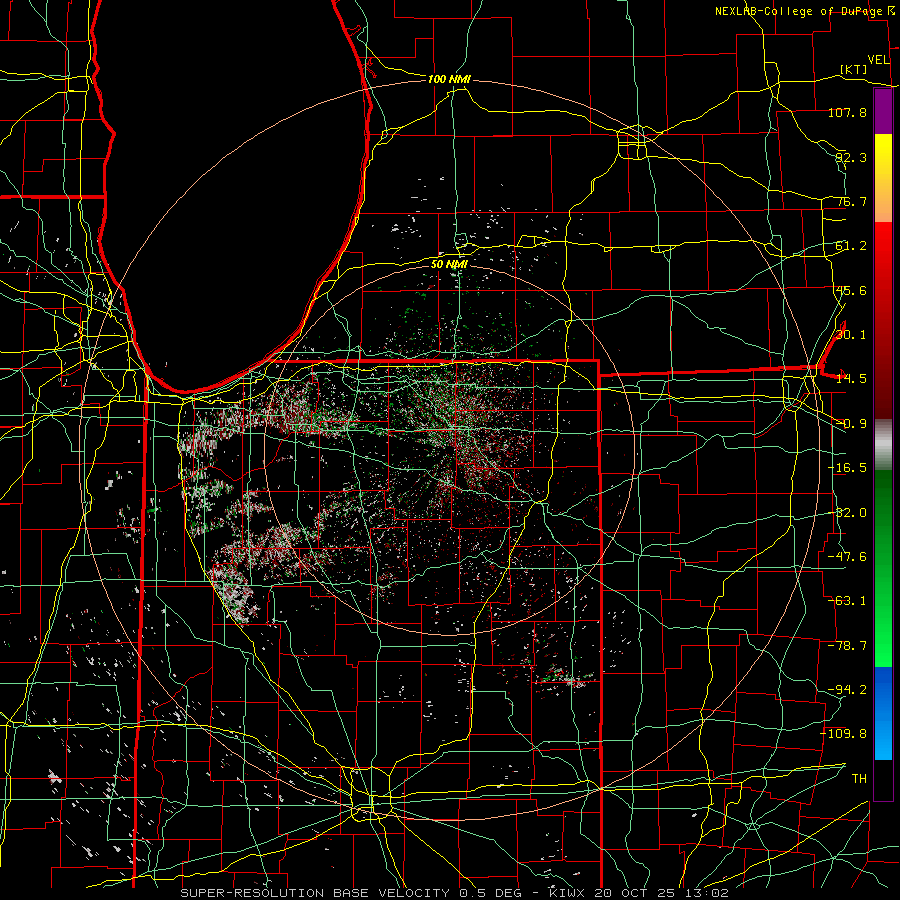
Task: Click the Super-Resolution Base Velocity caption
Action: [455, 893]
